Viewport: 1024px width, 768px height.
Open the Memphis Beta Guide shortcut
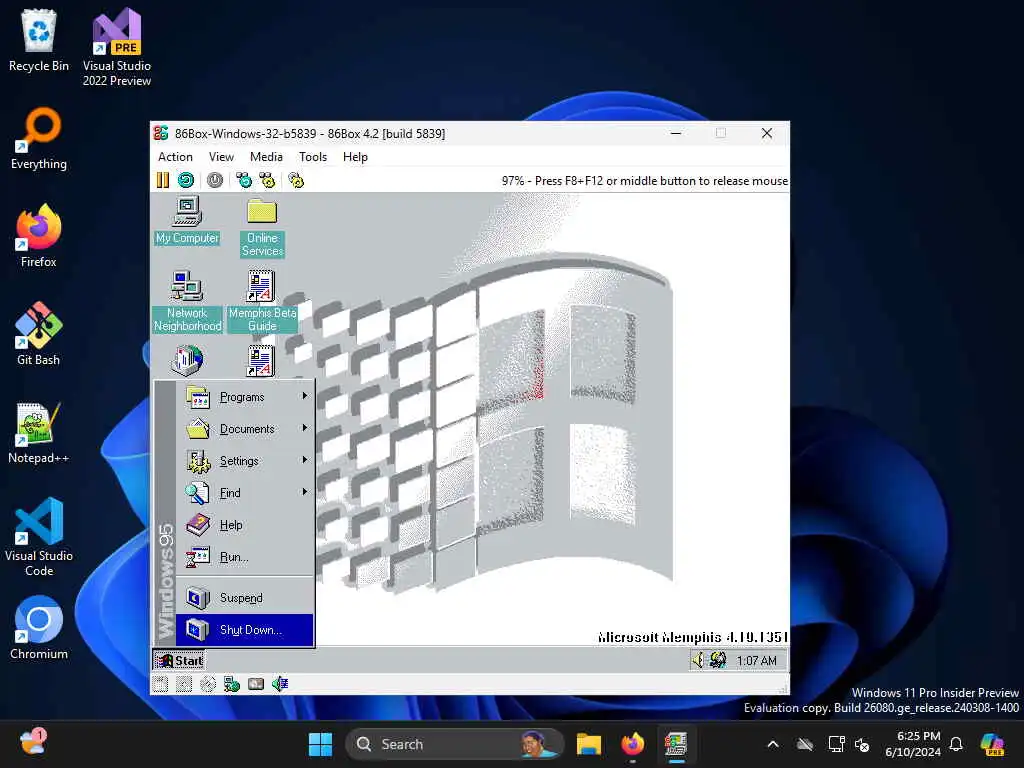(262, 300)
